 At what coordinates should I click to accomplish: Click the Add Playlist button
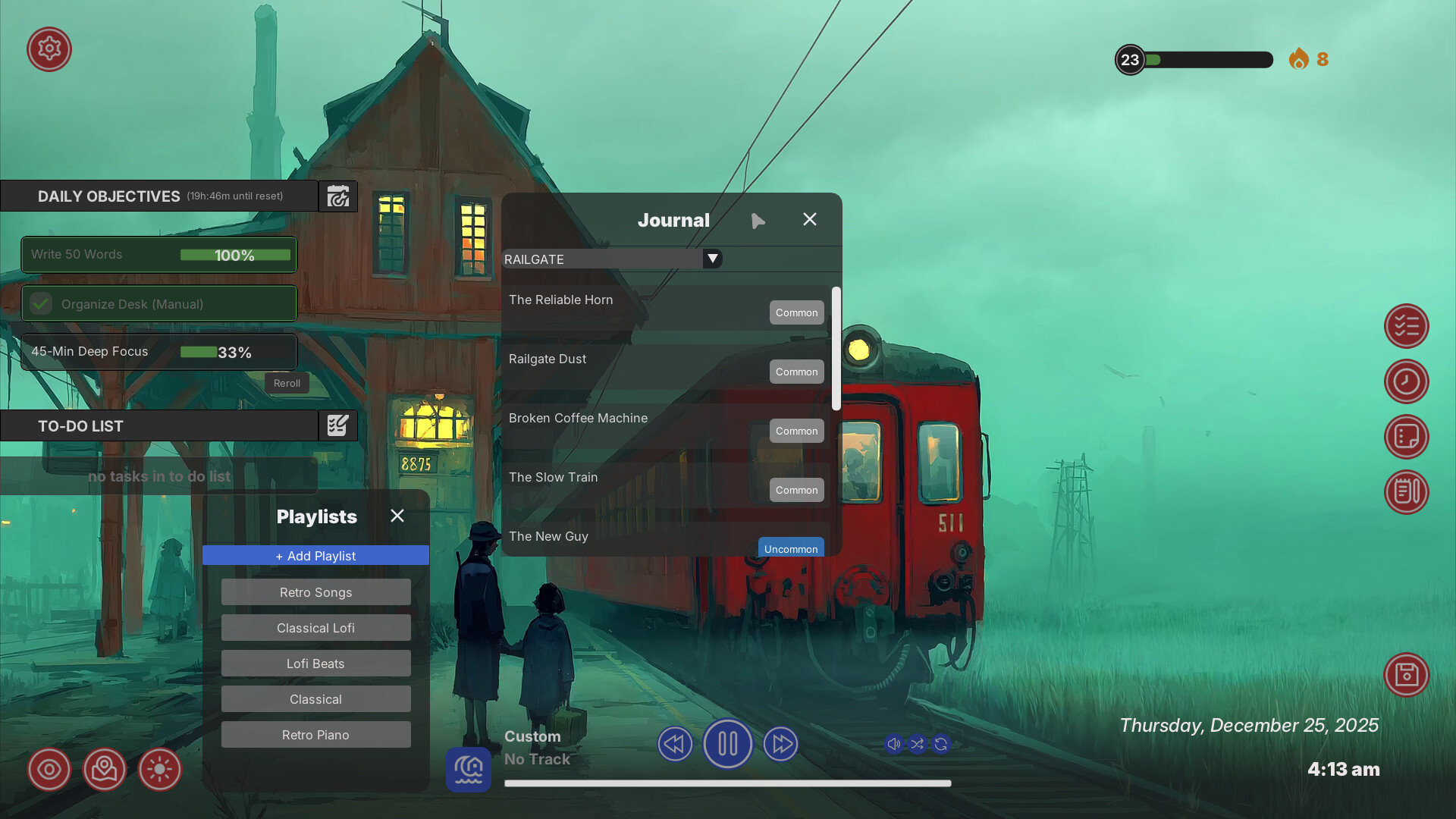(315, 555)
